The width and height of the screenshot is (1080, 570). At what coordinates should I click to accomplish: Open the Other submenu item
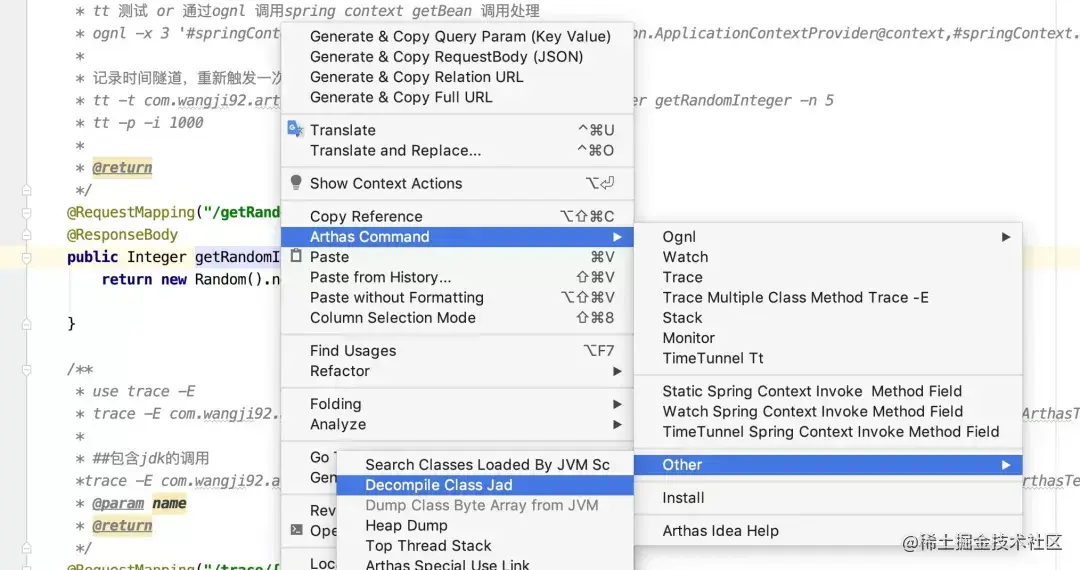click(x=828, y=465)
